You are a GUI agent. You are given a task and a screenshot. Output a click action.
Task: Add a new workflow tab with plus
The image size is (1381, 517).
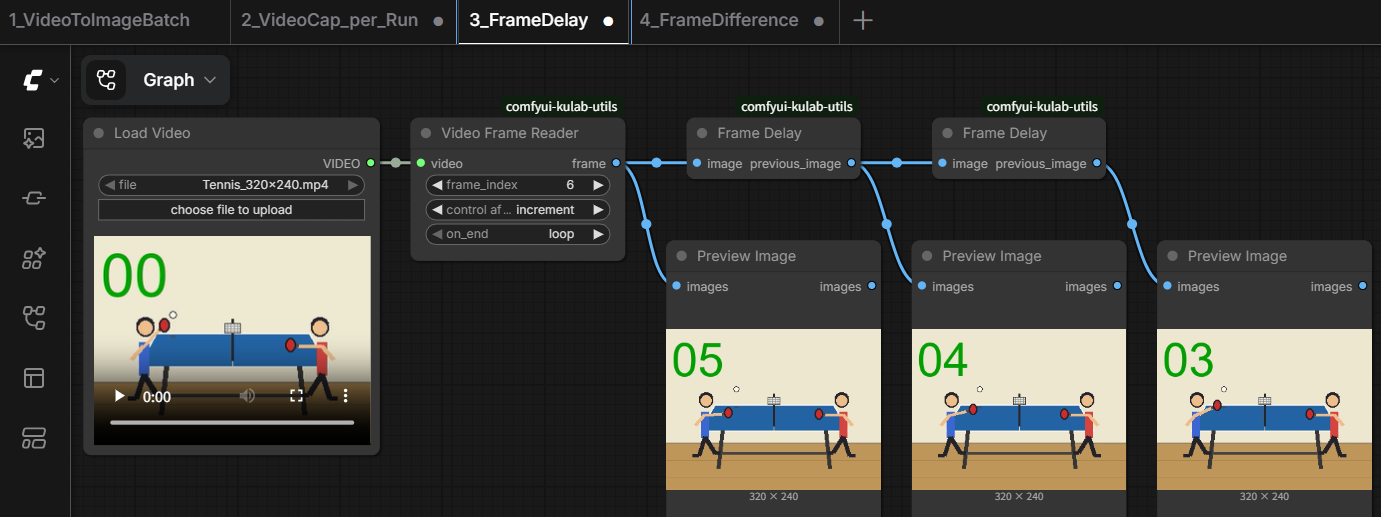click(863, 20)
